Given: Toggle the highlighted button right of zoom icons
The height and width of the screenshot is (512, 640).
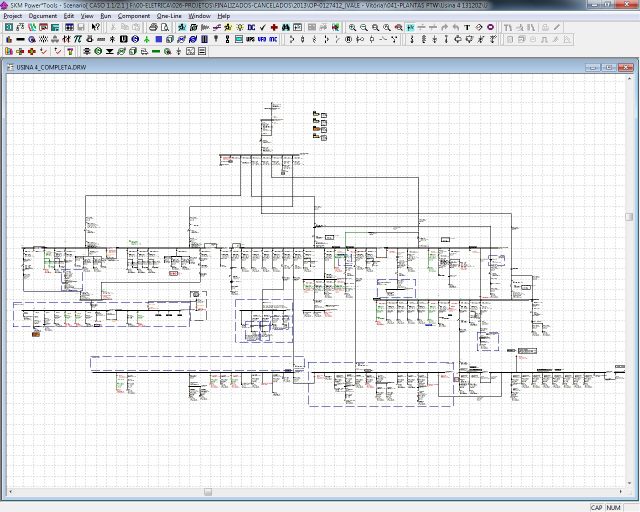Looking at the screenshot, I should click(x=410, y=27).
